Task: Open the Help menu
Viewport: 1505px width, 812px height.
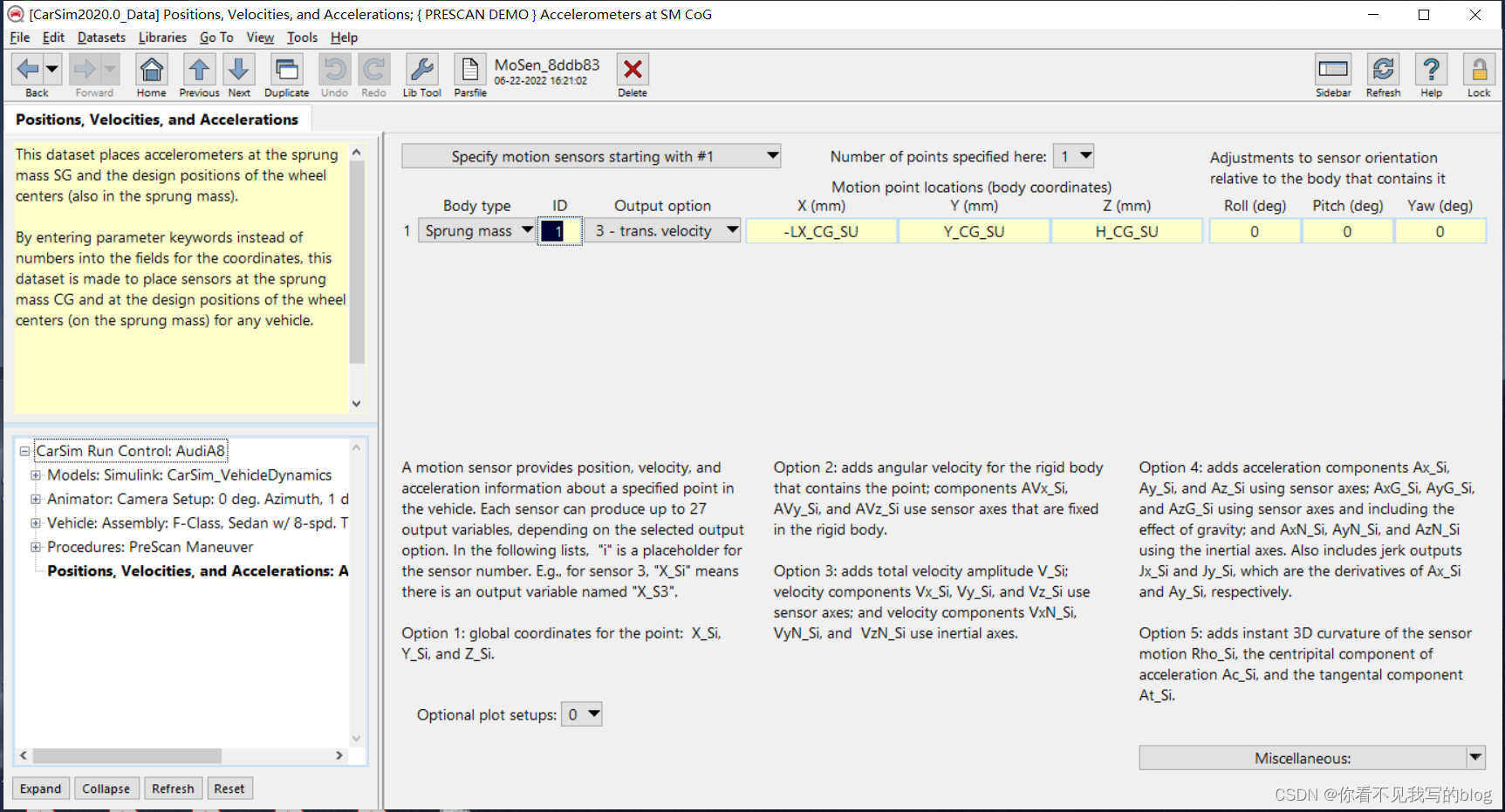Action: pyautogui.click(x=344, y=38)
